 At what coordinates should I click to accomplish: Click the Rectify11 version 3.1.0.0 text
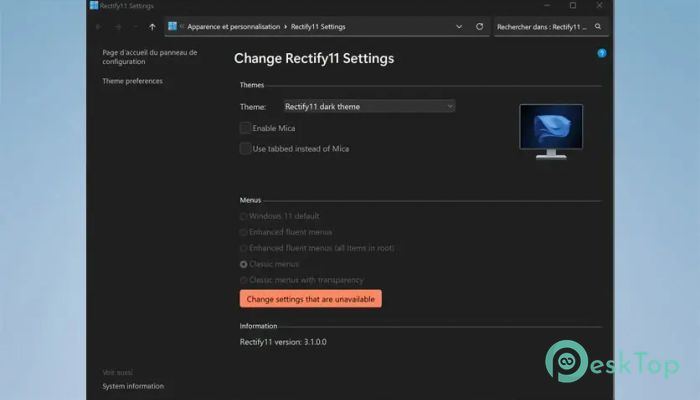point(283,342)
